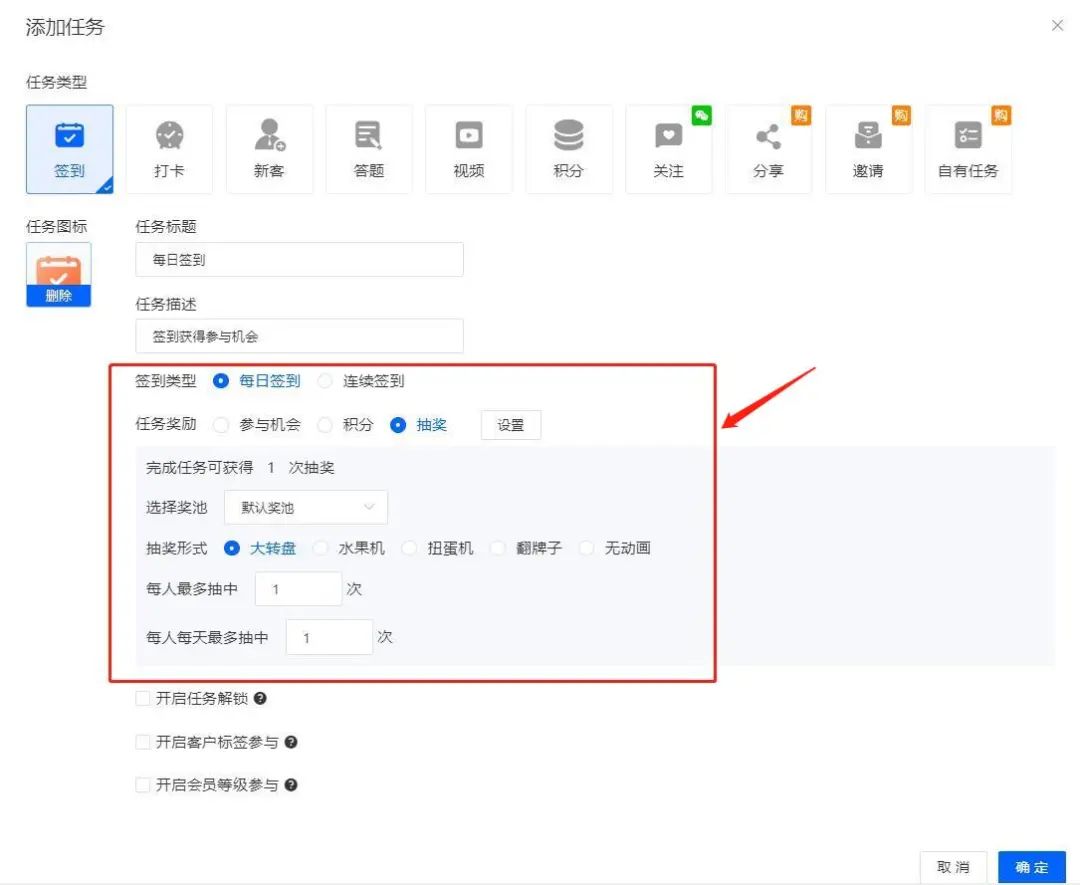Select 翻牌子 lottery format
The width and height of the screenshot is (1080, 885).
498,548
